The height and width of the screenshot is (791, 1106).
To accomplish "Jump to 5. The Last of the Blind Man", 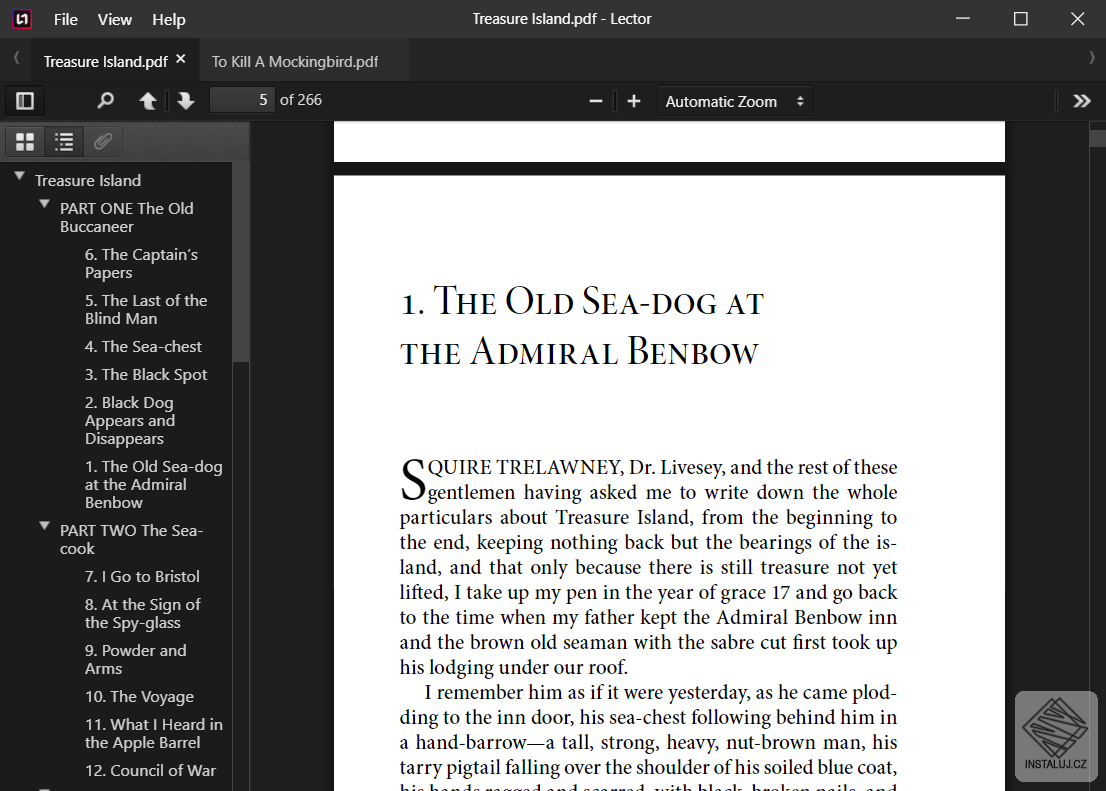I will (146, 309).
